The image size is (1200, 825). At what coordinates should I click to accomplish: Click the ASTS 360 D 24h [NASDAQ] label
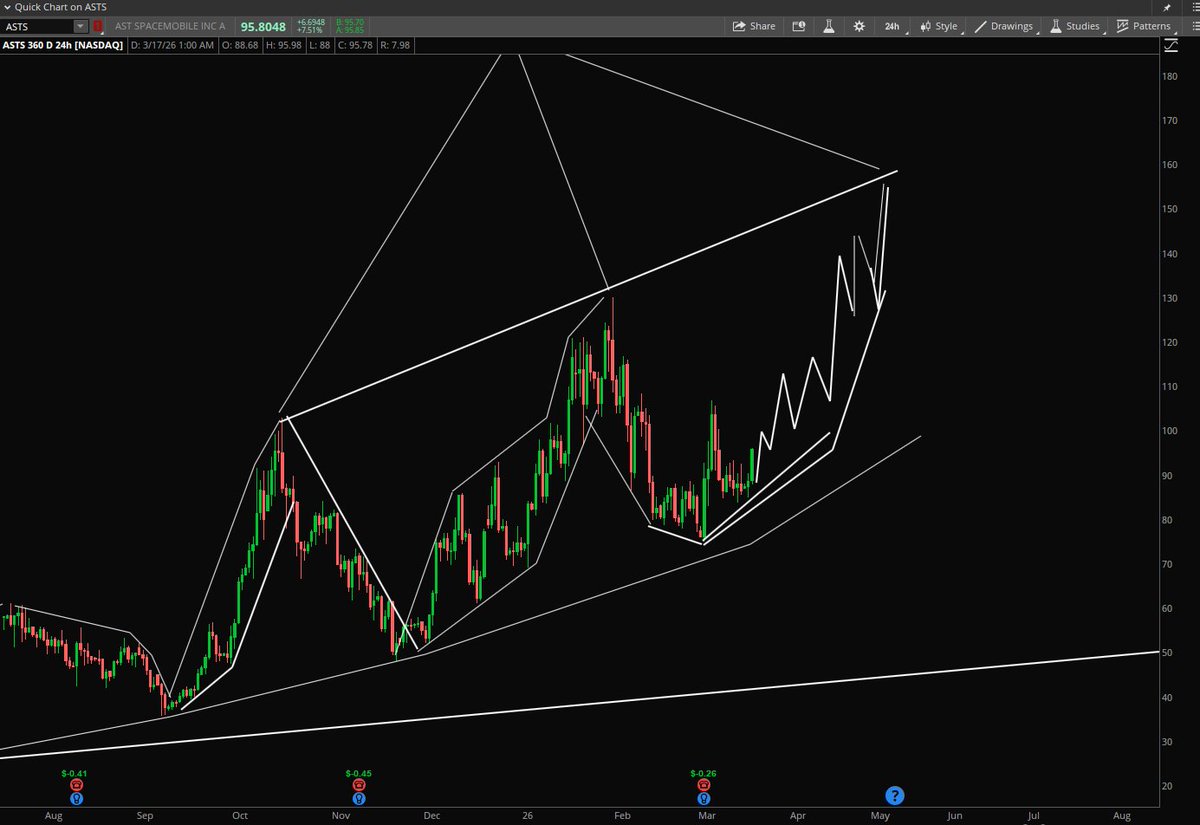(x=61, y=44)
